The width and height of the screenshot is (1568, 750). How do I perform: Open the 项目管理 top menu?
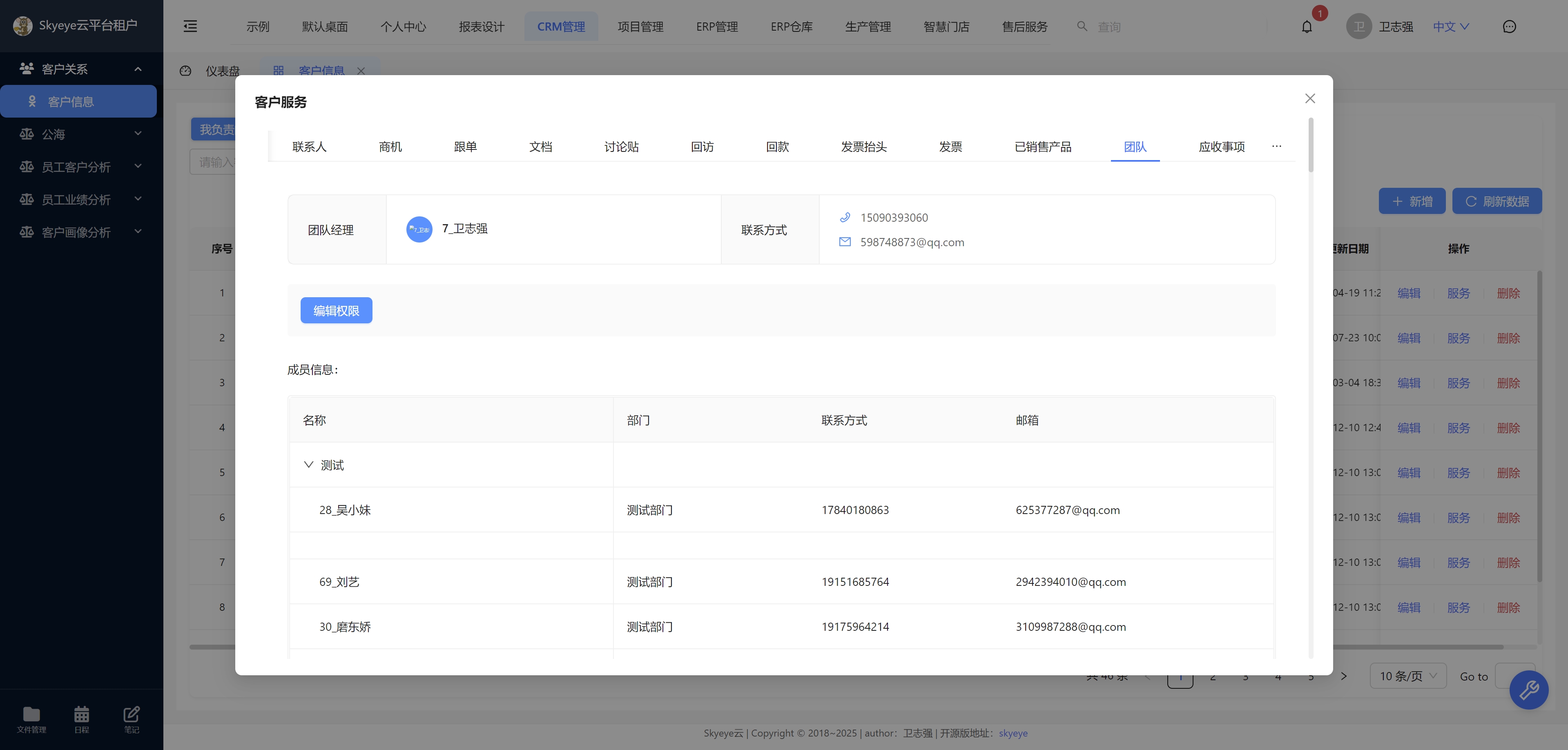[x=640, y=27]
